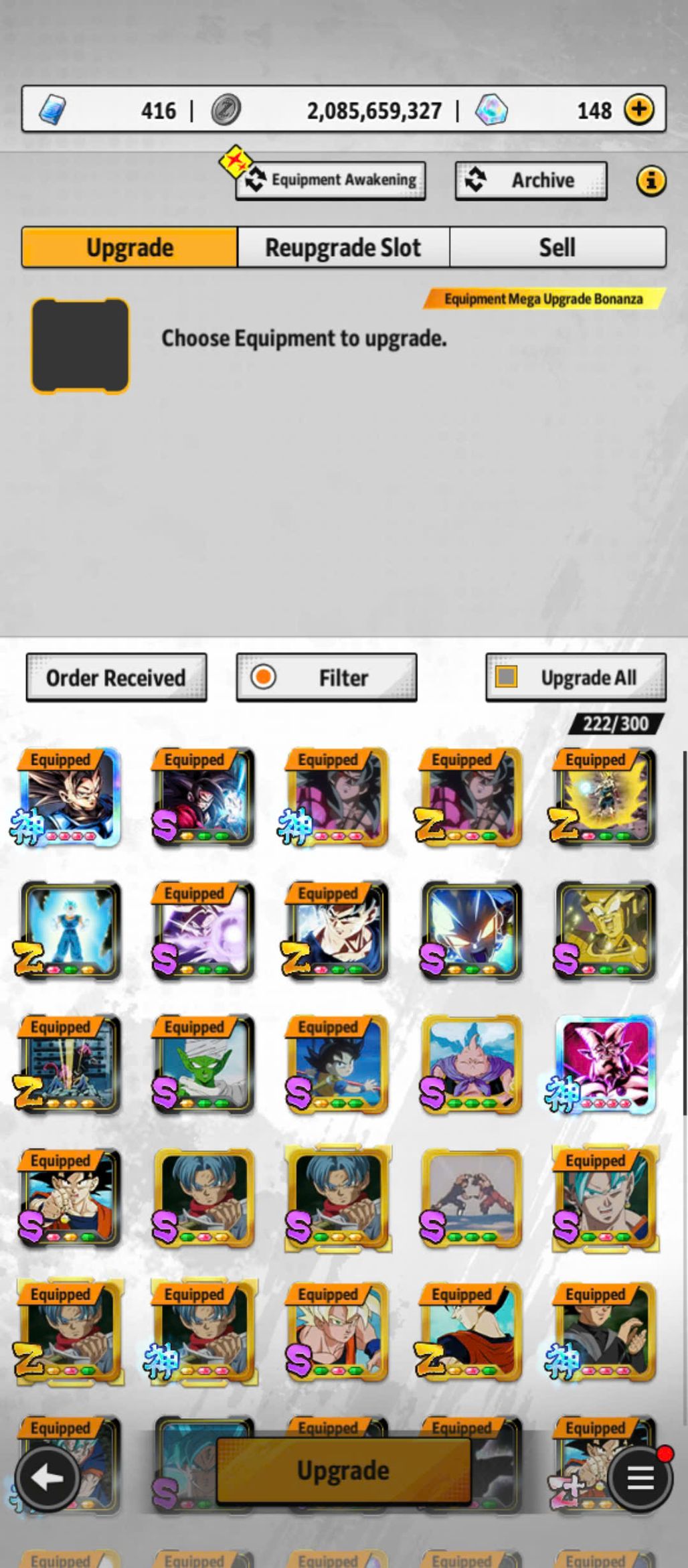Open the hamburger menu icon
The image size is (688, 1568).
pos(640,1478)
